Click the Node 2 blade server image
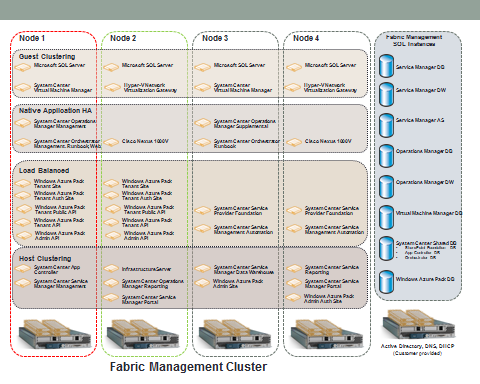 coord(143,334)
